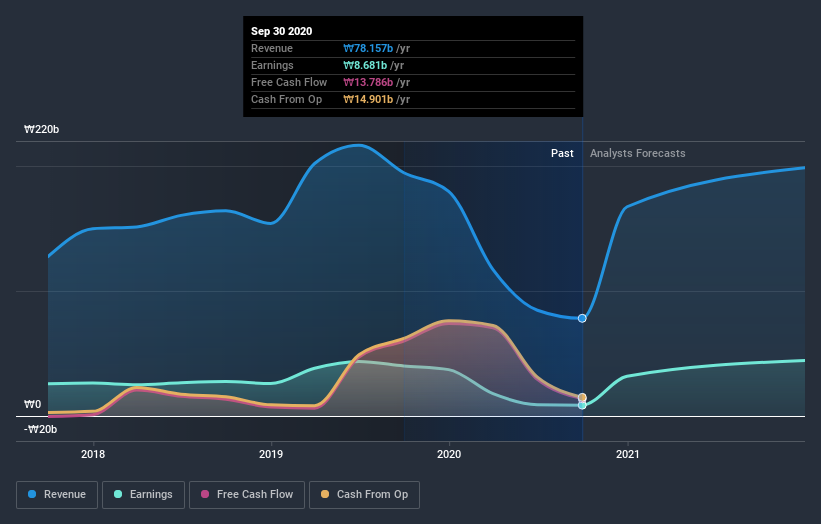Toggle the Earnings legend button
Screen dimensions: 821x524
click(143, 495)
